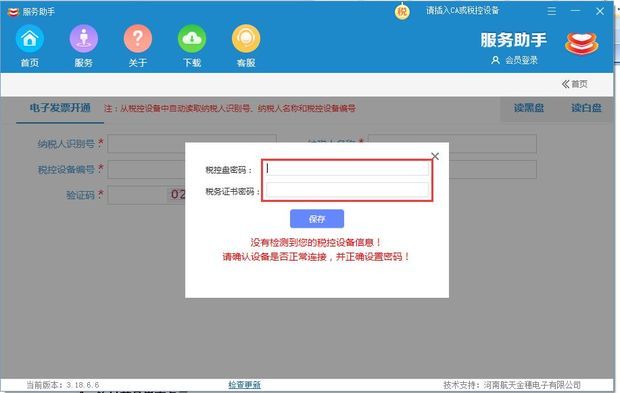
Task: Click the red 没有检测到您的税控设备信息 warning
Action: 316,242
